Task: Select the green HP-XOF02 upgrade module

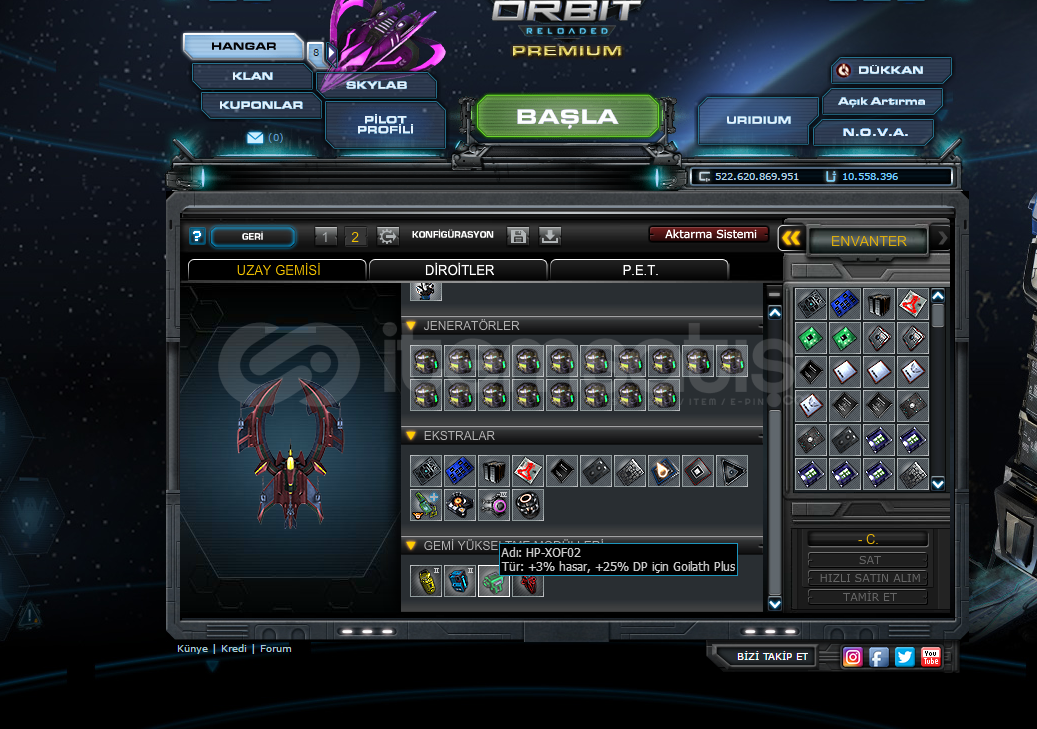Action: [494, 582]
